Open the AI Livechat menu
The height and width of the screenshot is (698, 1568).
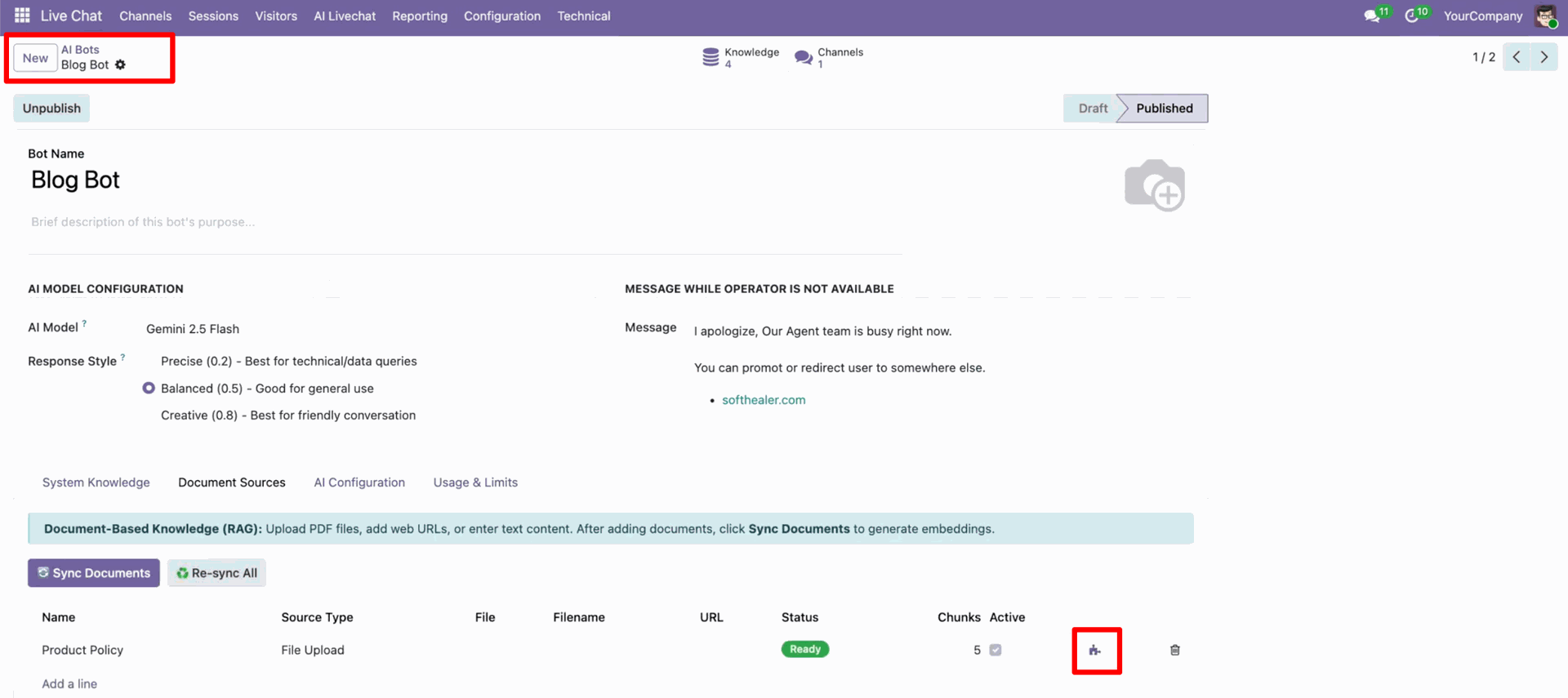345,16
